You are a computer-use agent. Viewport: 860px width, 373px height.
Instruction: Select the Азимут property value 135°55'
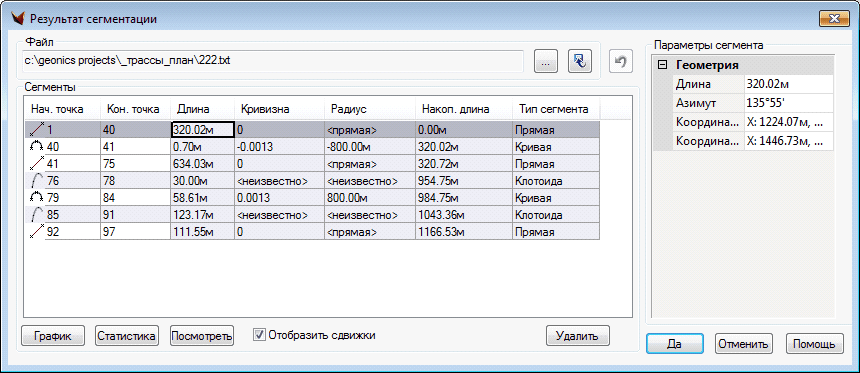tap(788, 103)
